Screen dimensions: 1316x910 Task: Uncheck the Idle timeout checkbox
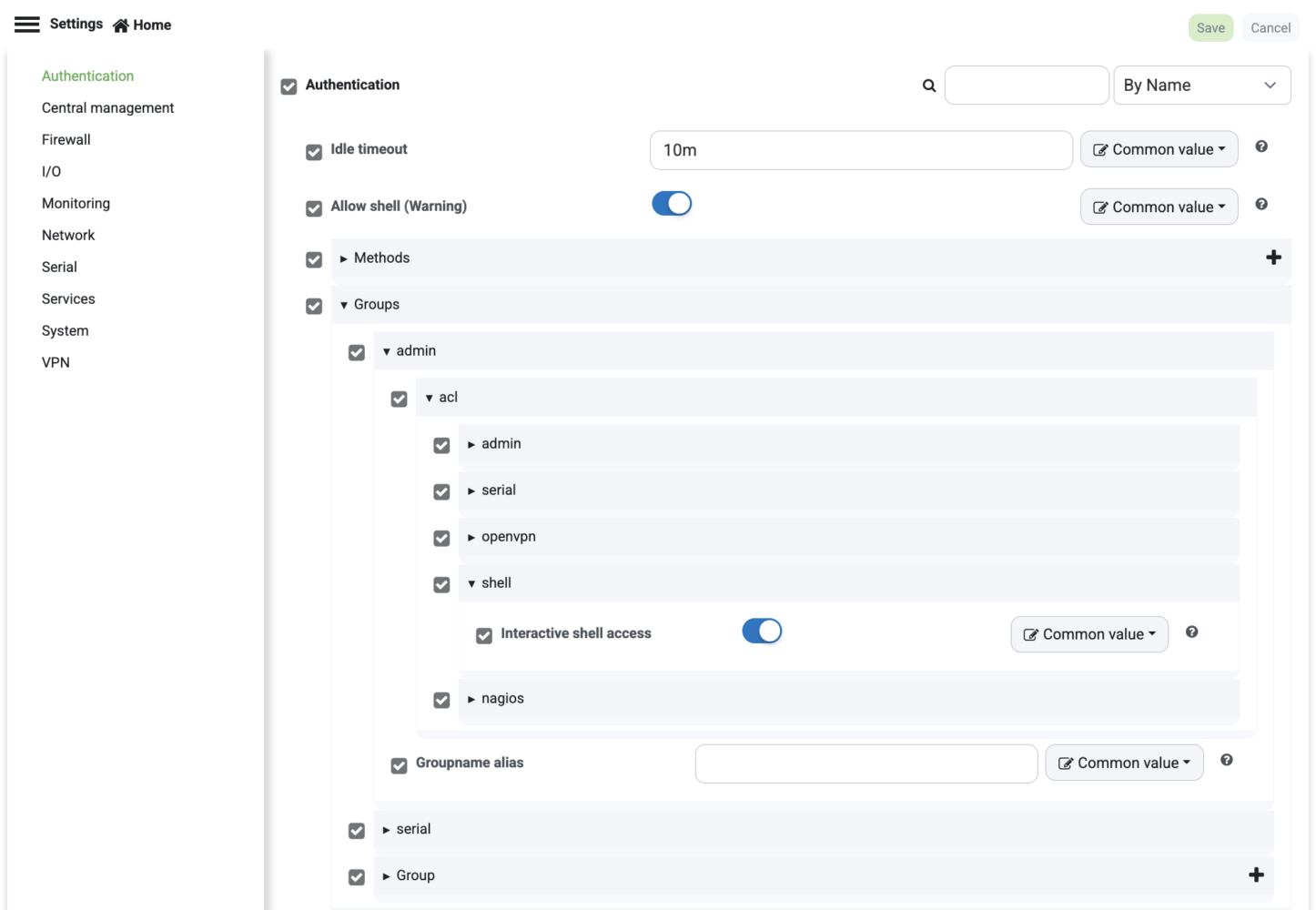(x=314, y=152)
